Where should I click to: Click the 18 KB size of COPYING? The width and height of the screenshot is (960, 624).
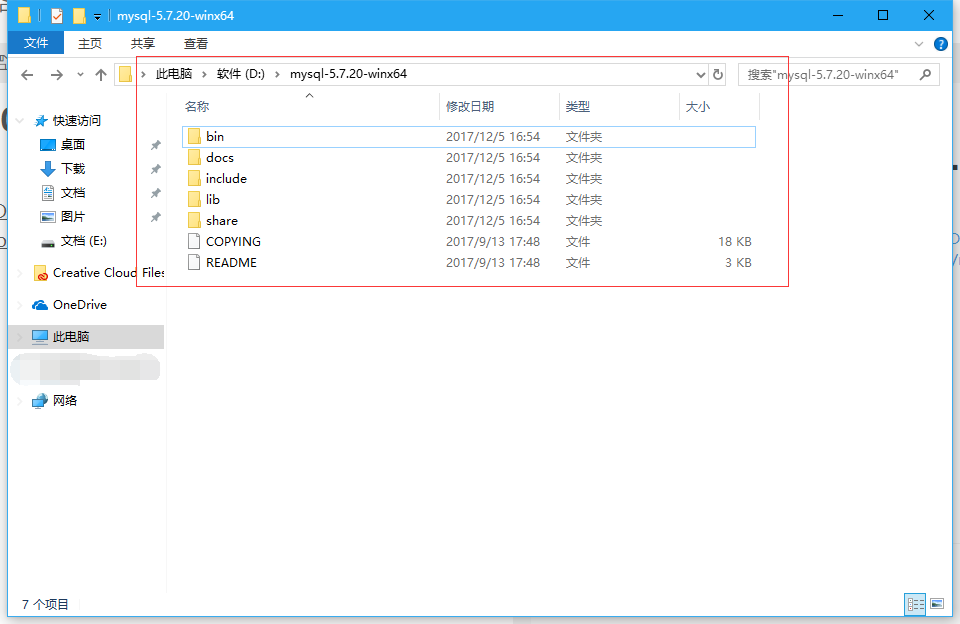[x=735, y=241]
